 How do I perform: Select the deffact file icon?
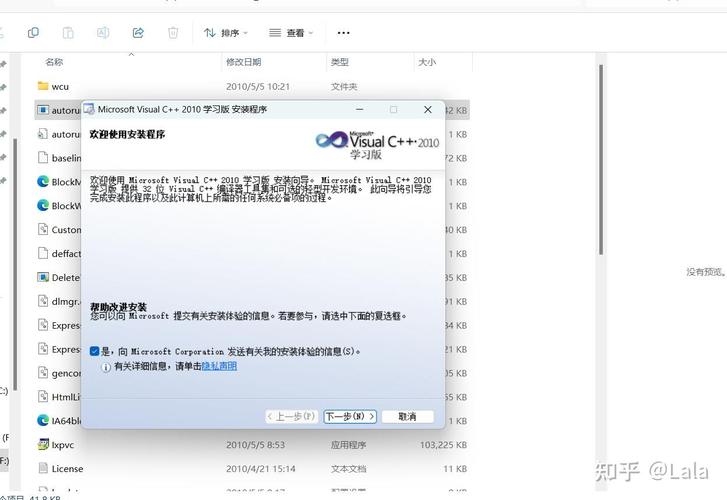[43, 253]
